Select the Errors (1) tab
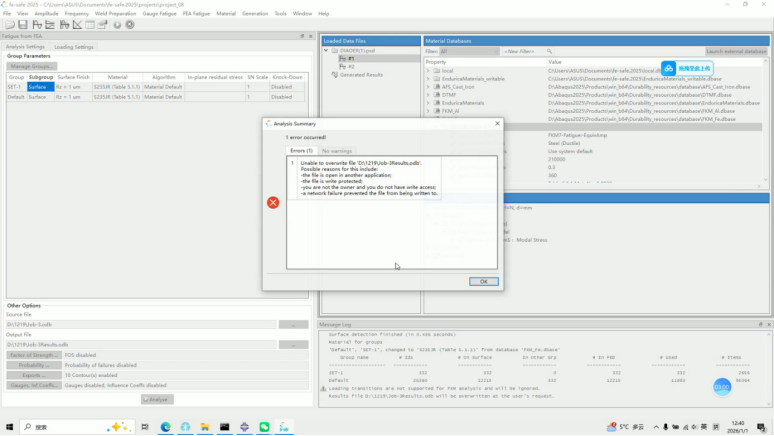Image resolution: width=774 pixels, height=436 pixels. [301, 151]
